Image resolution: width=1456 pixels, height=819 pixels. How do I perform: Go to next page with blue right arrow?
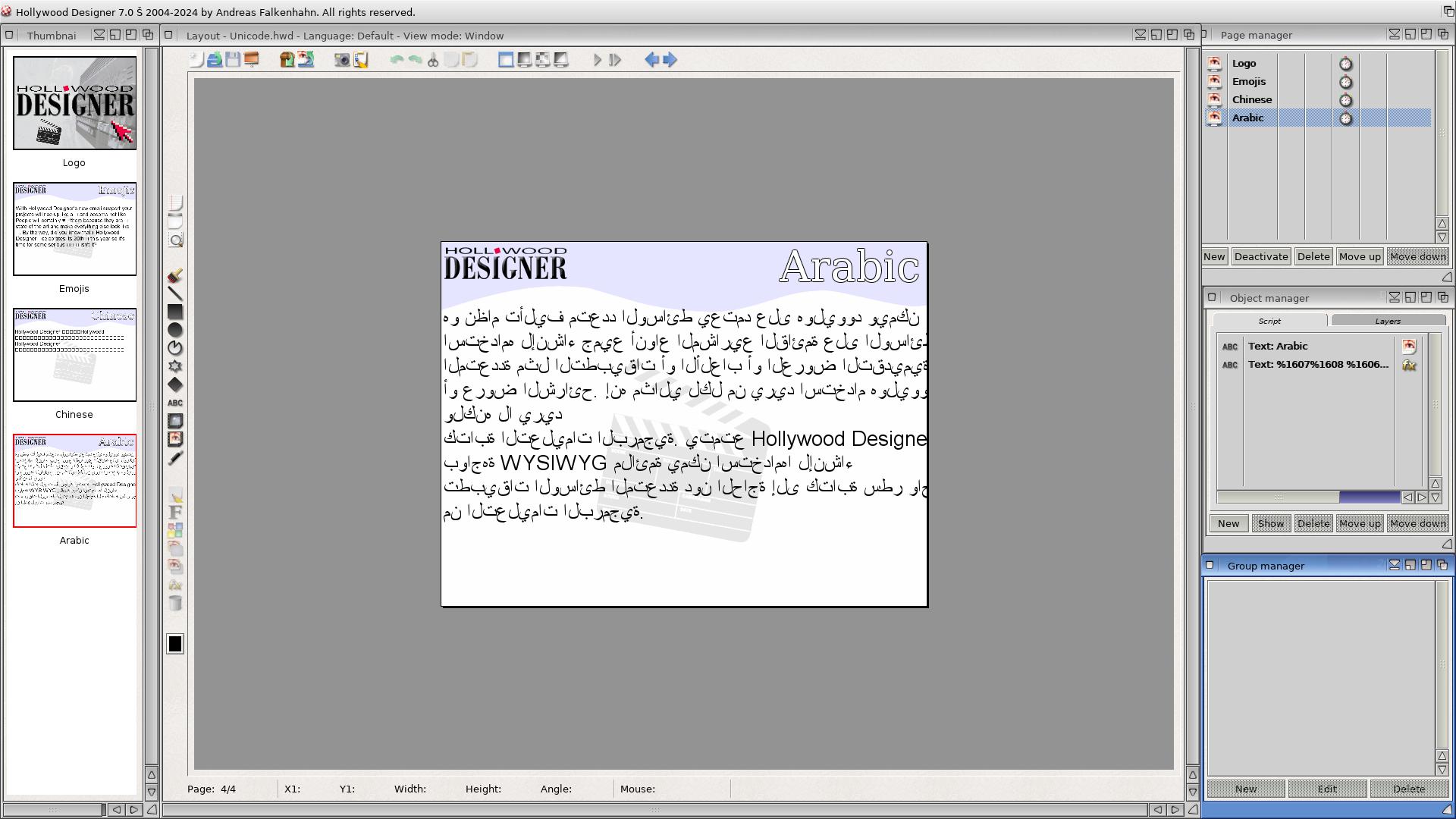coord(670,60)
